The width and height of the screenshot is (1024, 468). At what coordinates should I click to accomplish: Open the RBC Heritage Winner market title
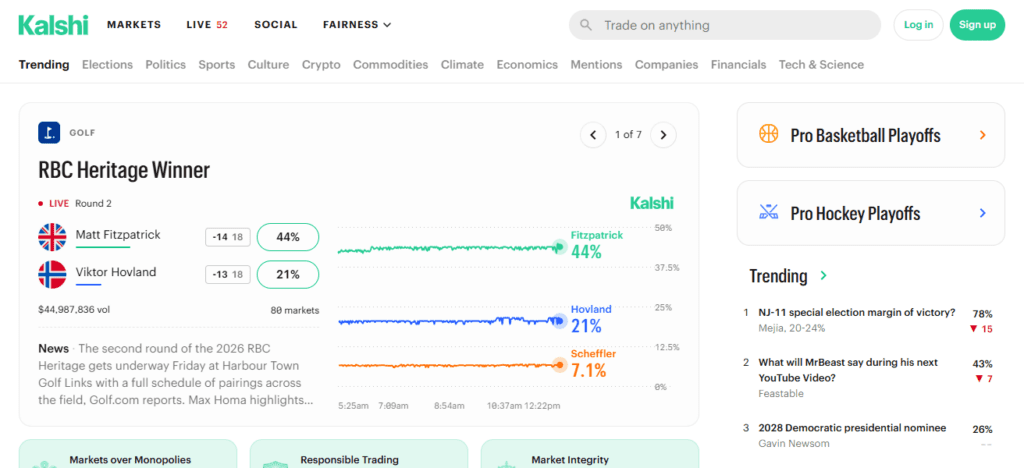coord(124,170)
